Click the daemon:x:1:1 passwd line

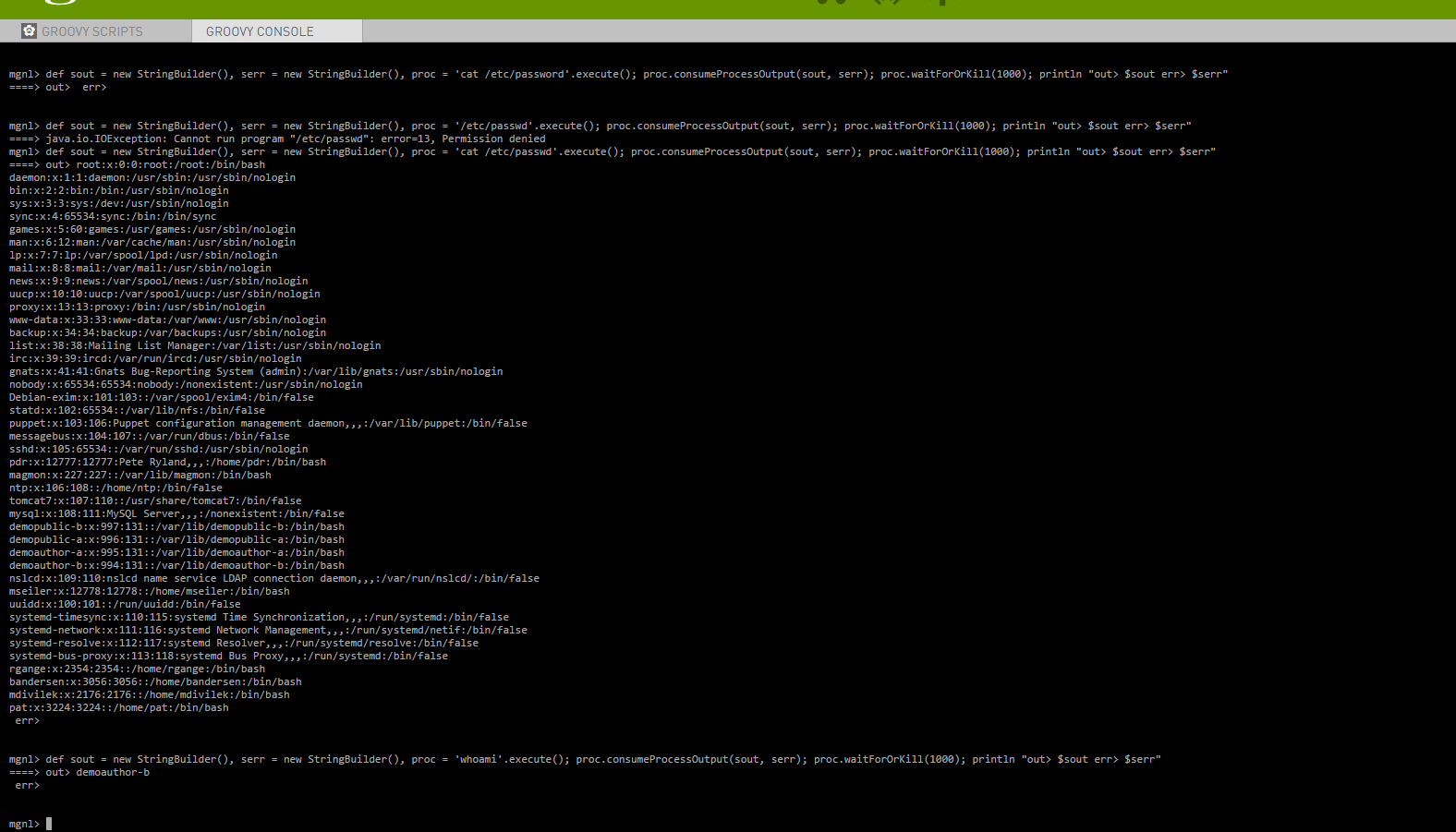tap(152, 177)
